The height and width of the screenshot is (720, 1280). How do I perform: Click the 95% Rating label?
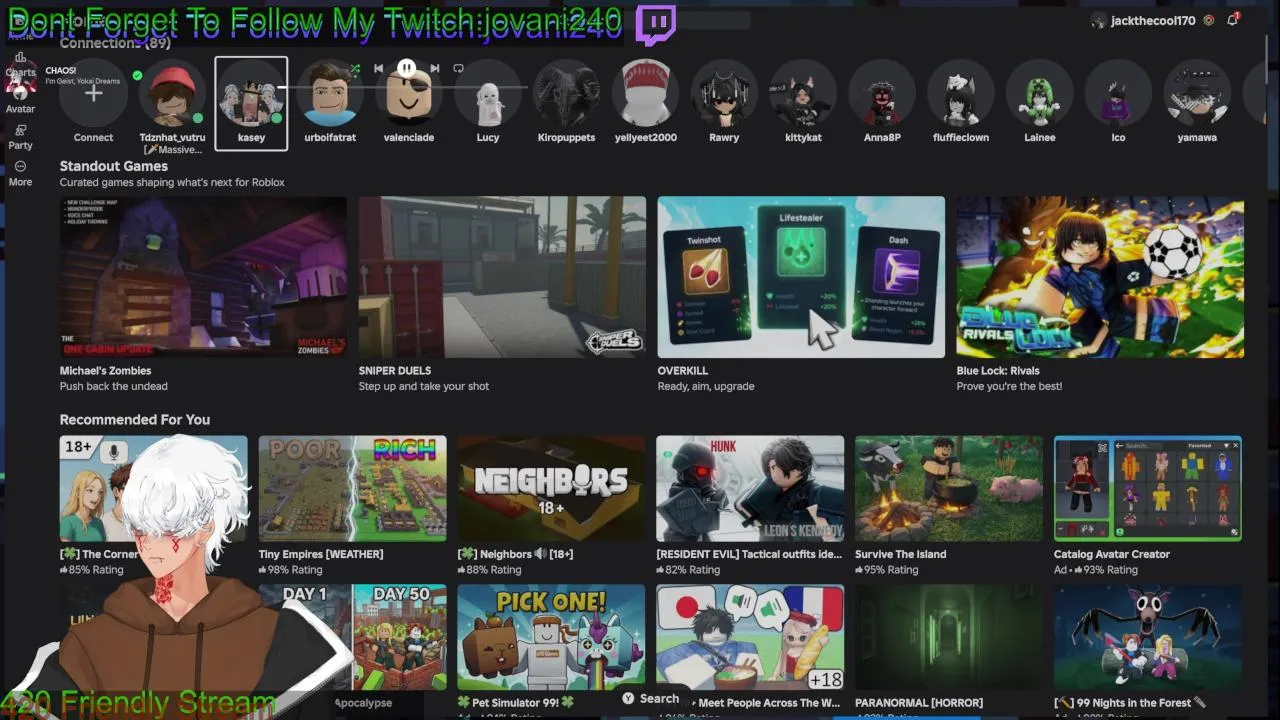[x=886, y=570]
